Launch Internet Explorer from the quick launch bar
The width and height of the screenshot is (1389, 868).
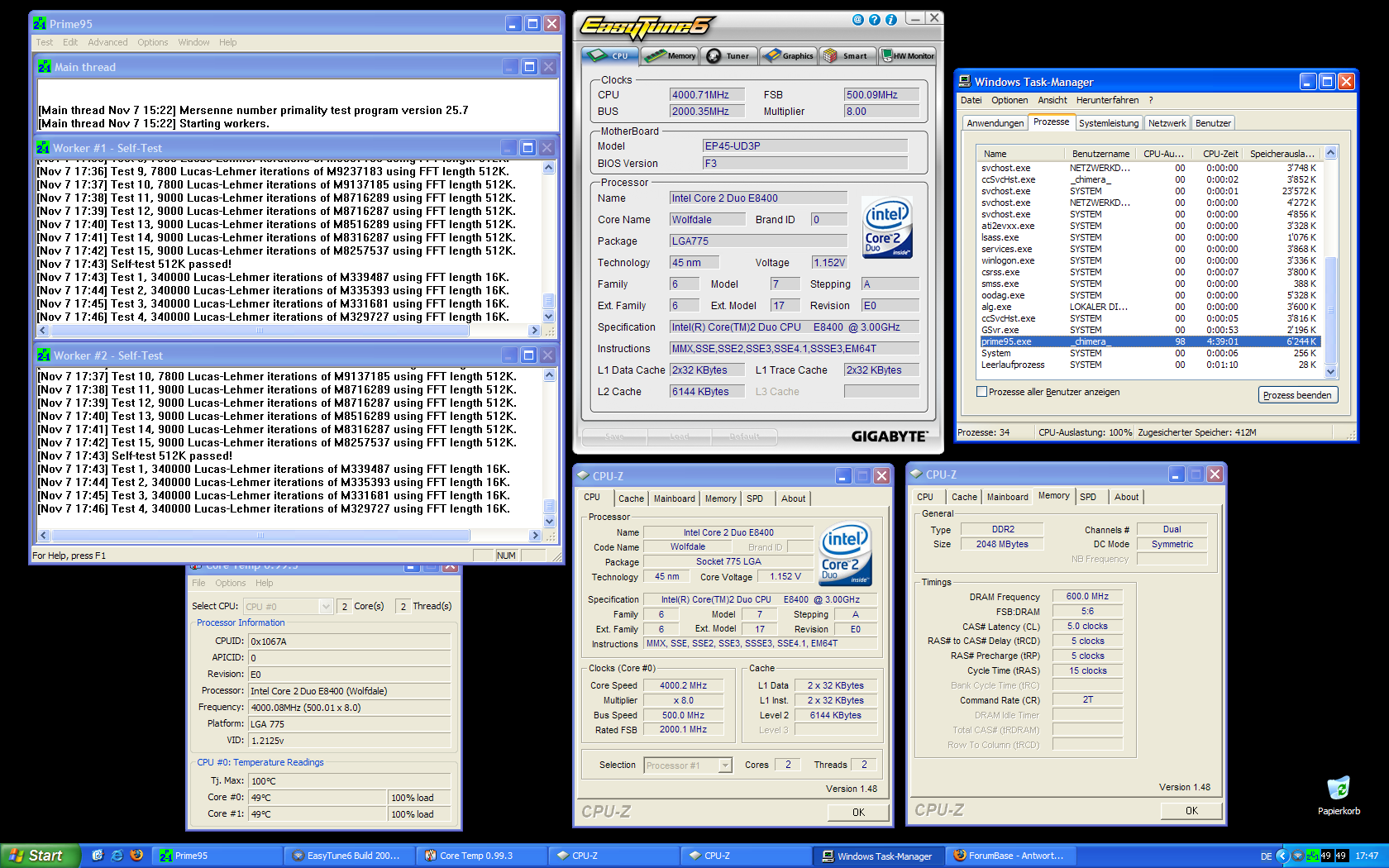coord(117,856)
